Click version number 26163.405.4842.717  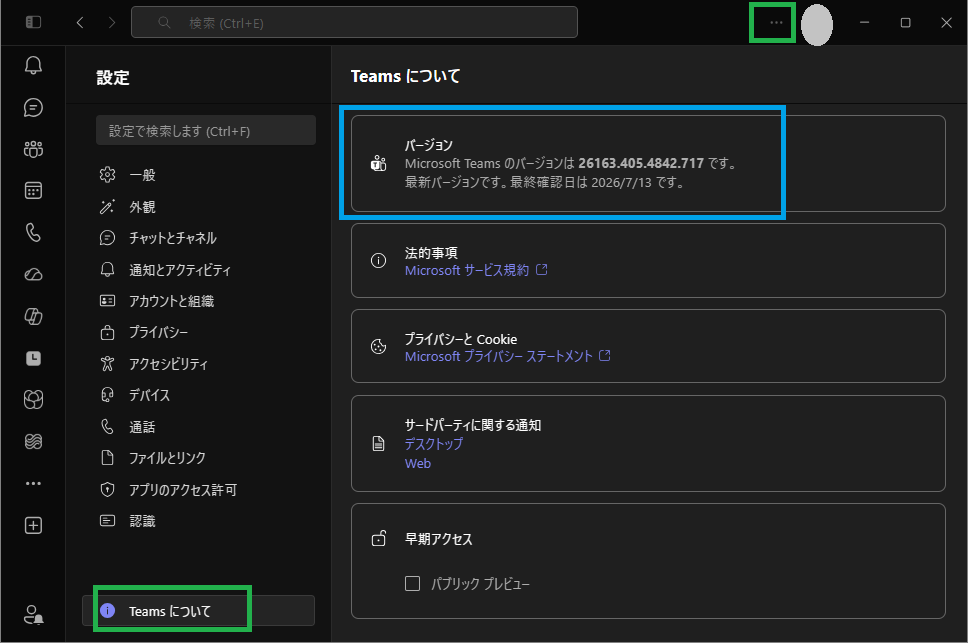641,164
